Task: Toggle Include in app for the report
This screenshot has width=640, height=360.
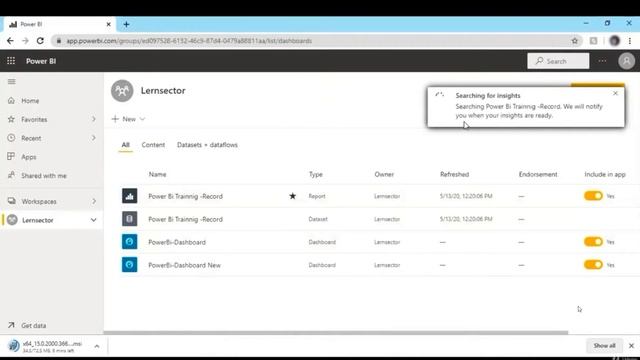Action: pyautogui.click(x=593, y=196)
